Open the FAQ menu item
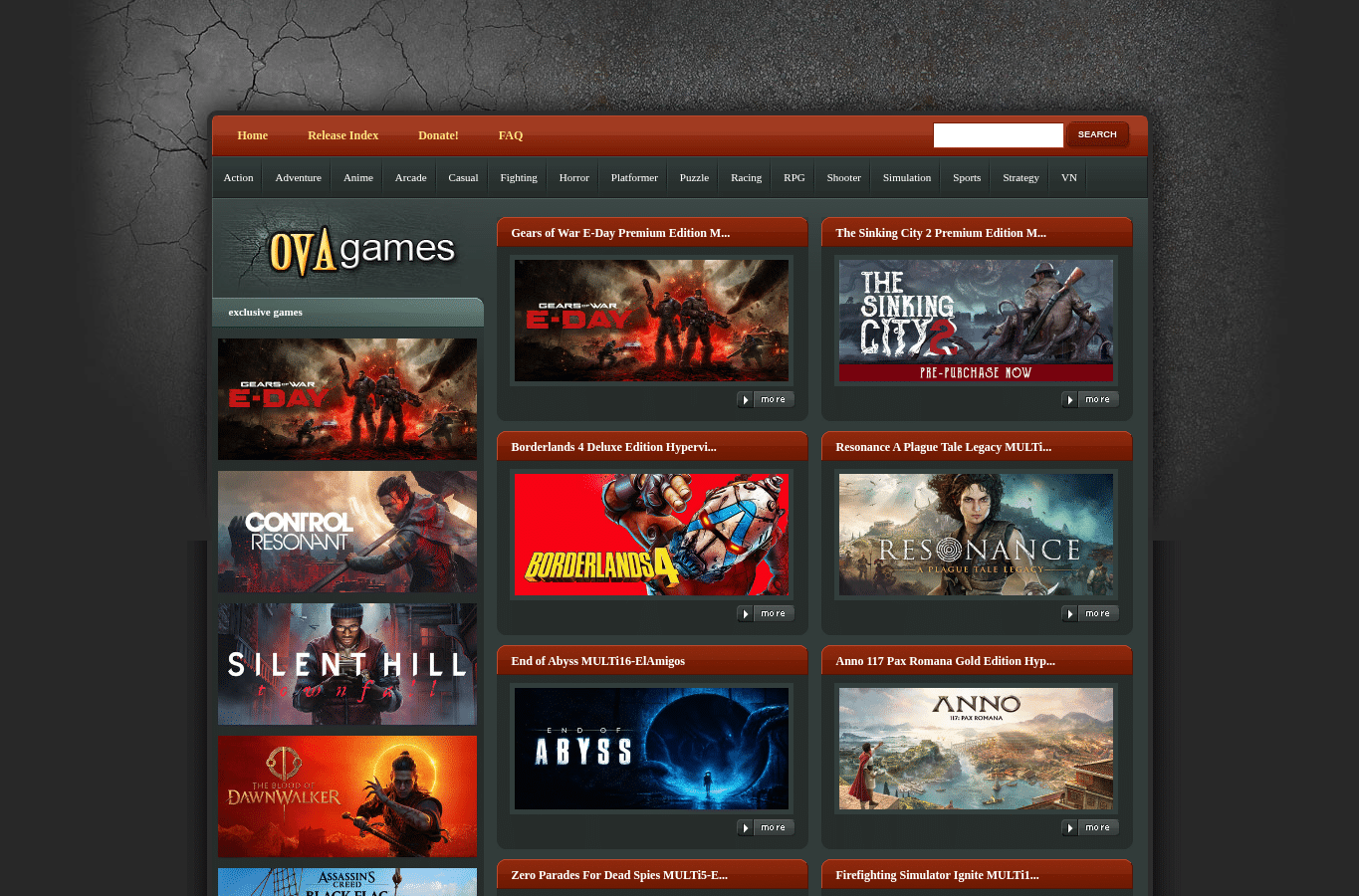 511,135
